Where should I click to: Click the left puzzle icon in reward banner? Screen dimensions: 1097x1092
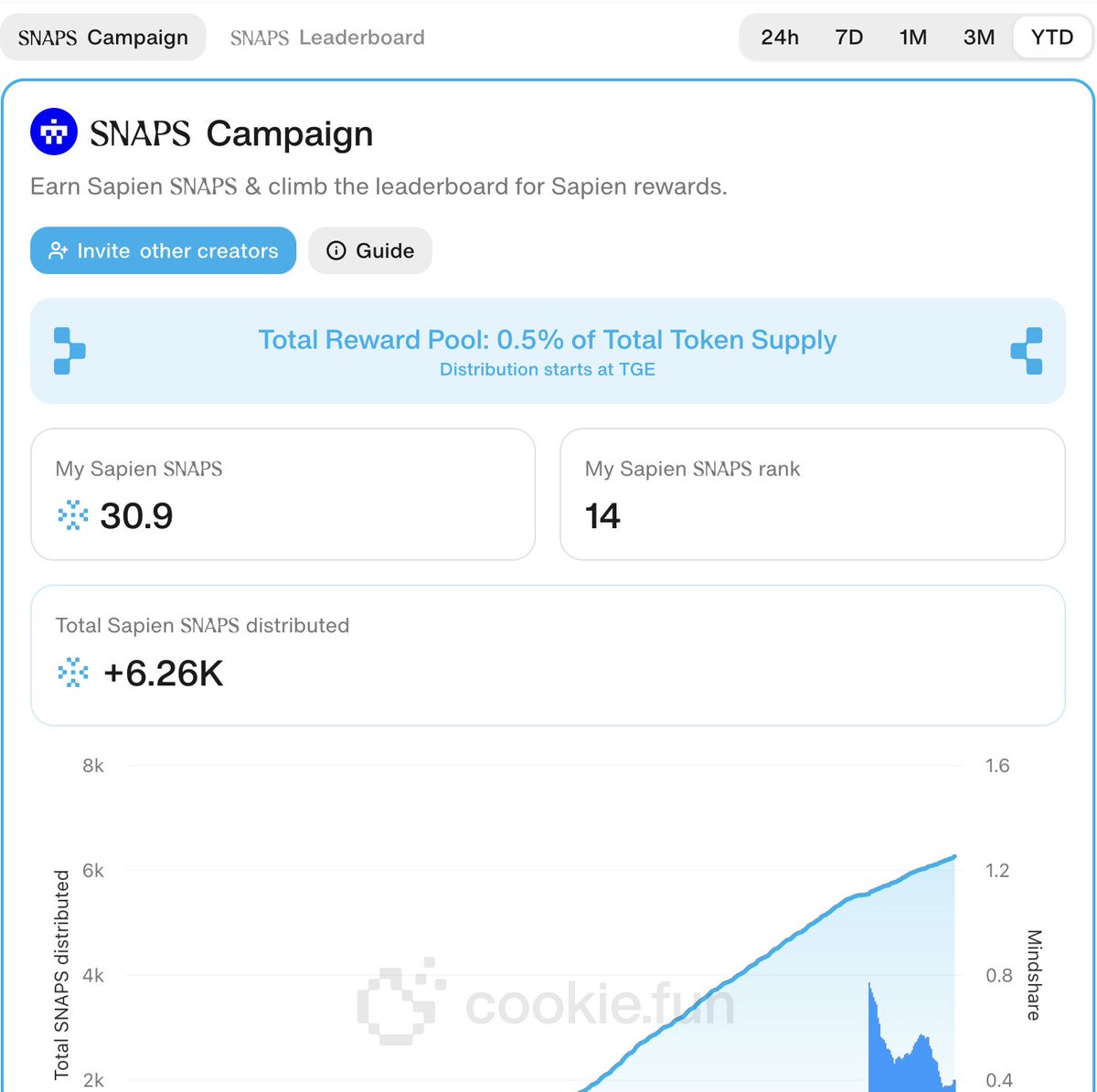(x=69, y=351)
